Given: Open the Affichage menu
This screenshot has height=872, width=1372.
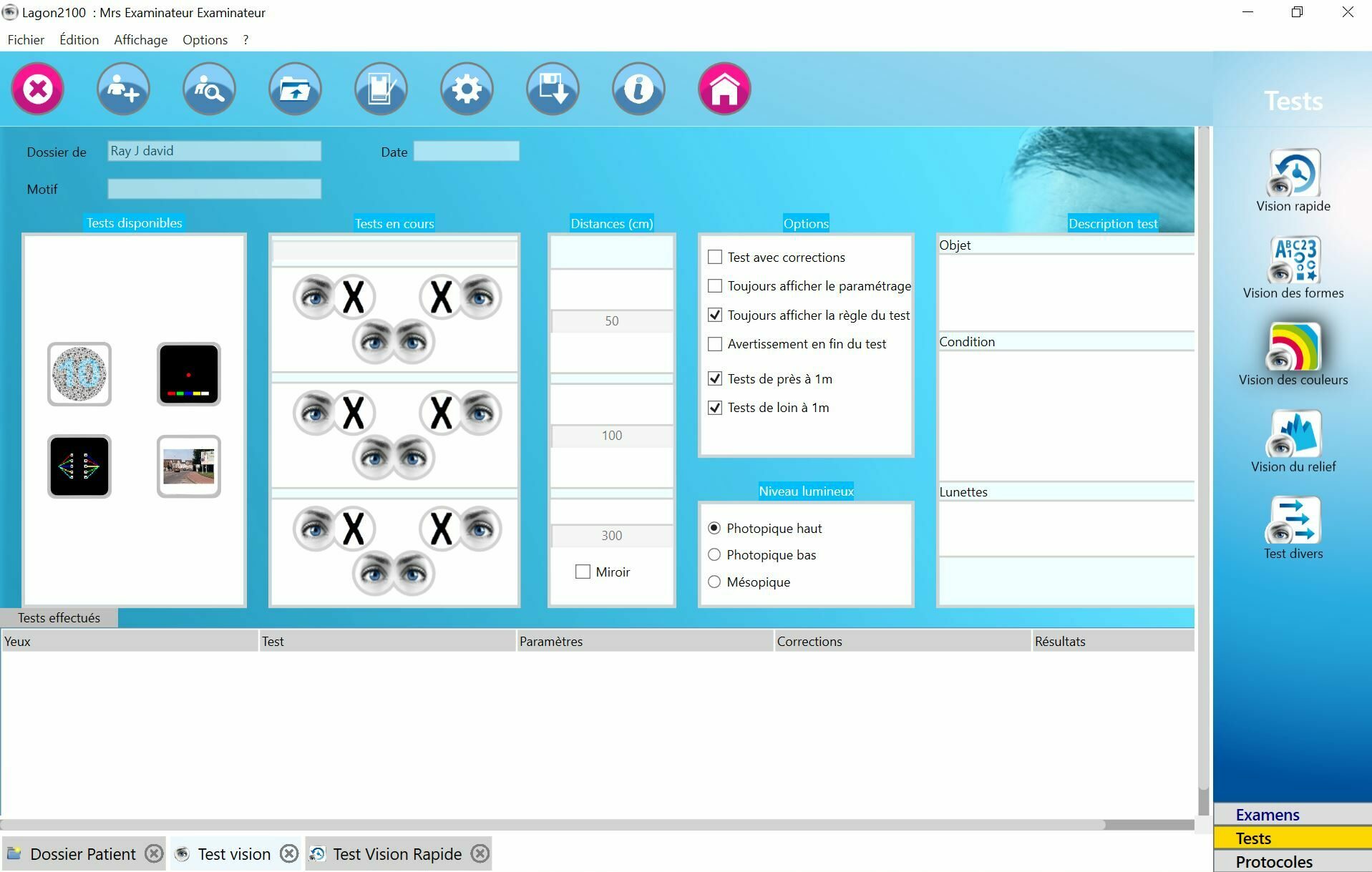Looking at the screenshot, I should 140,40.
